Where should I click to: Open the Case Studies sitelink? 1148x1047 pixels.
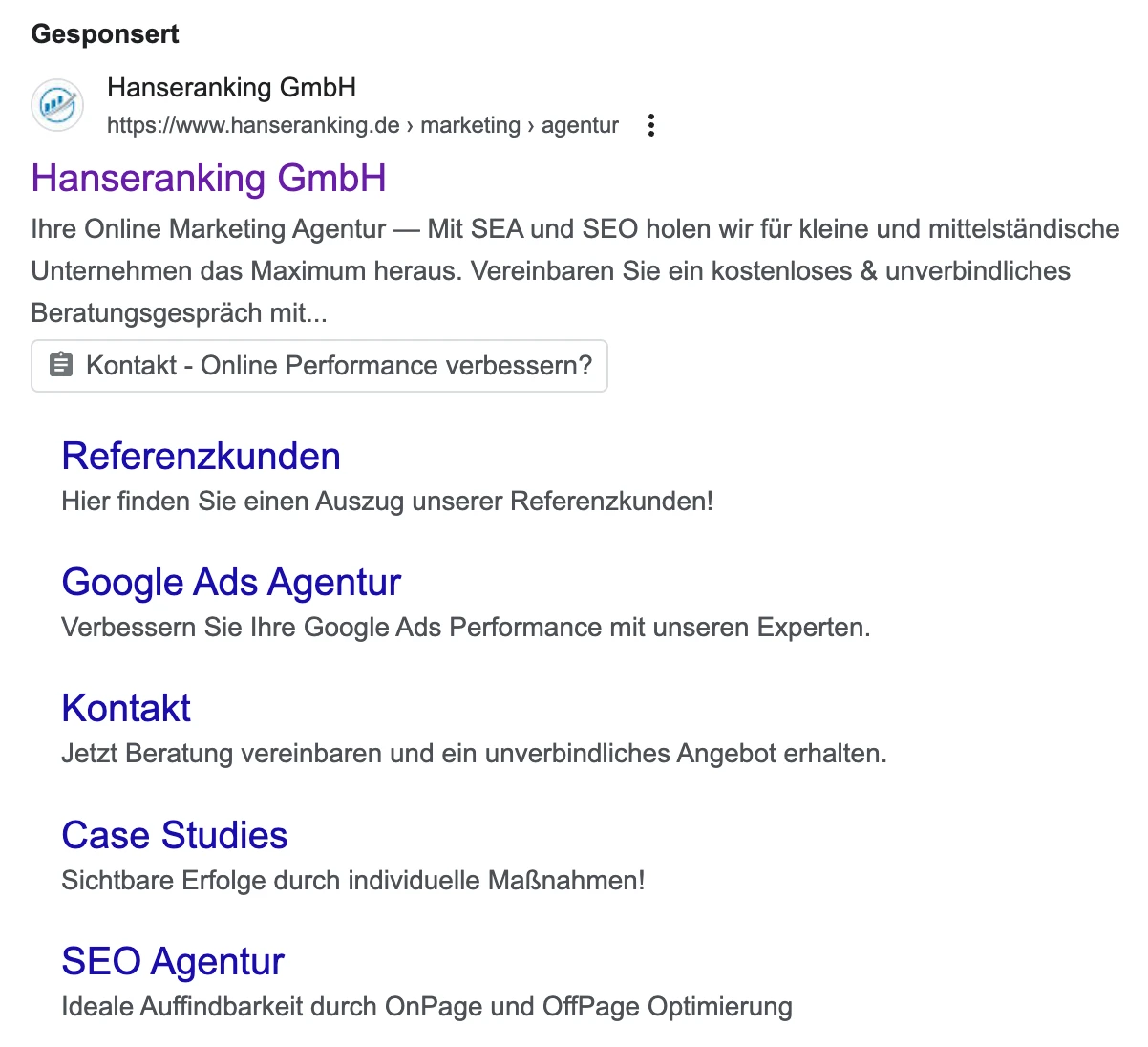pos(175,835)
